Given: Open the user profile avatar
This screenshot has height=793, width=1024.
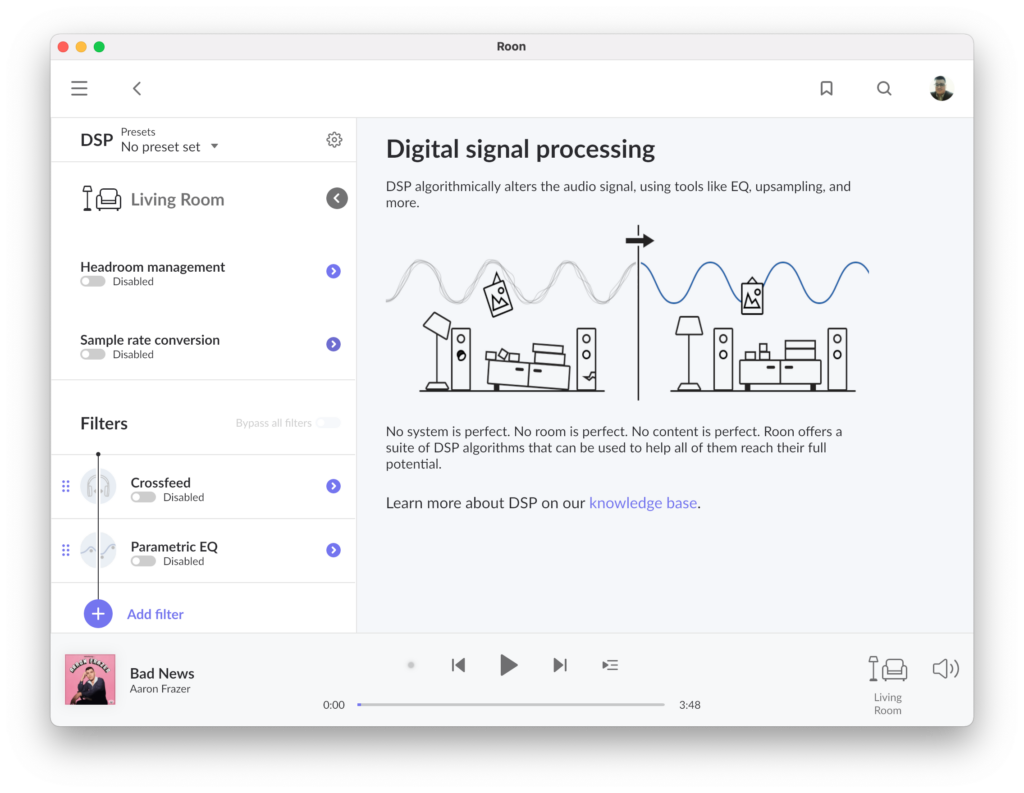Looking at the screenshot, I should pos(941,88).
